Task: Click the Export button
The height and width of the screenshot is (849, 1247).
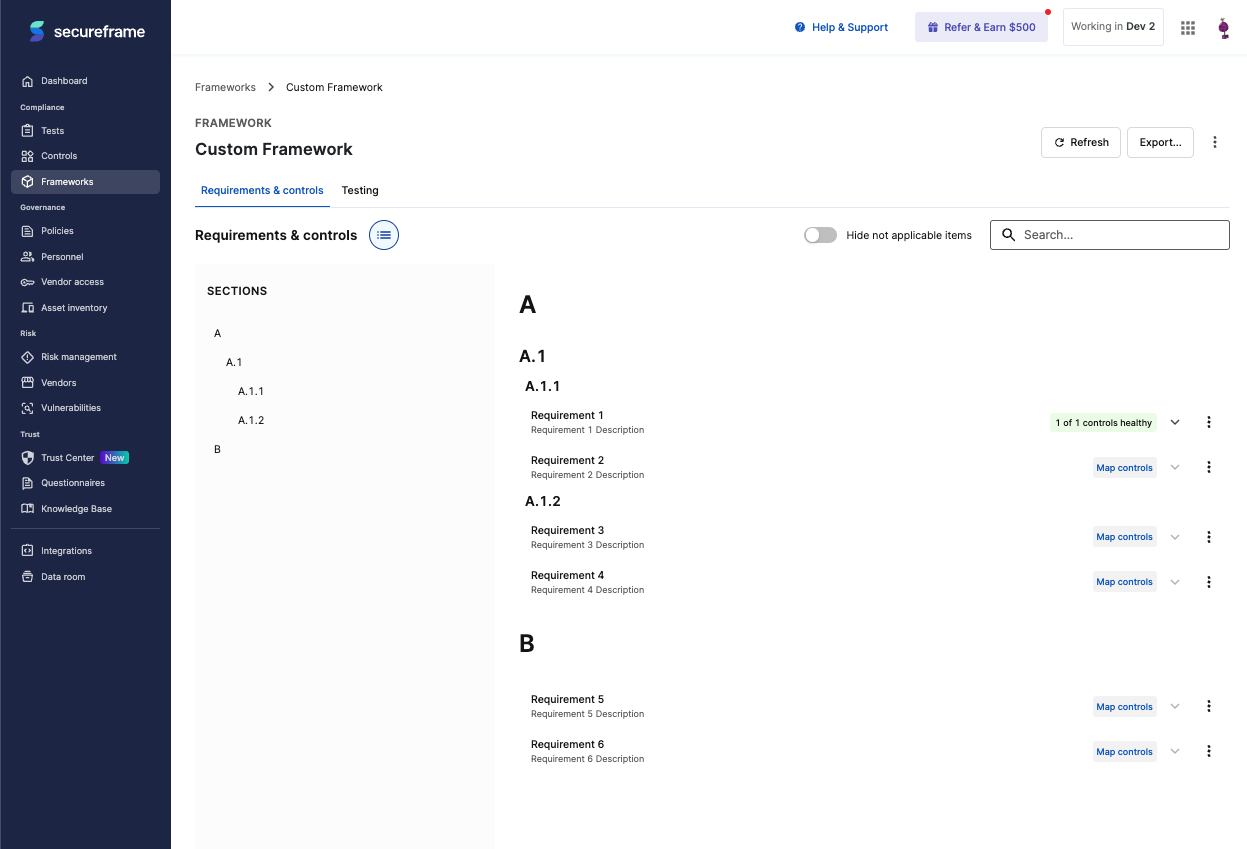Action: coord(1160,142)
